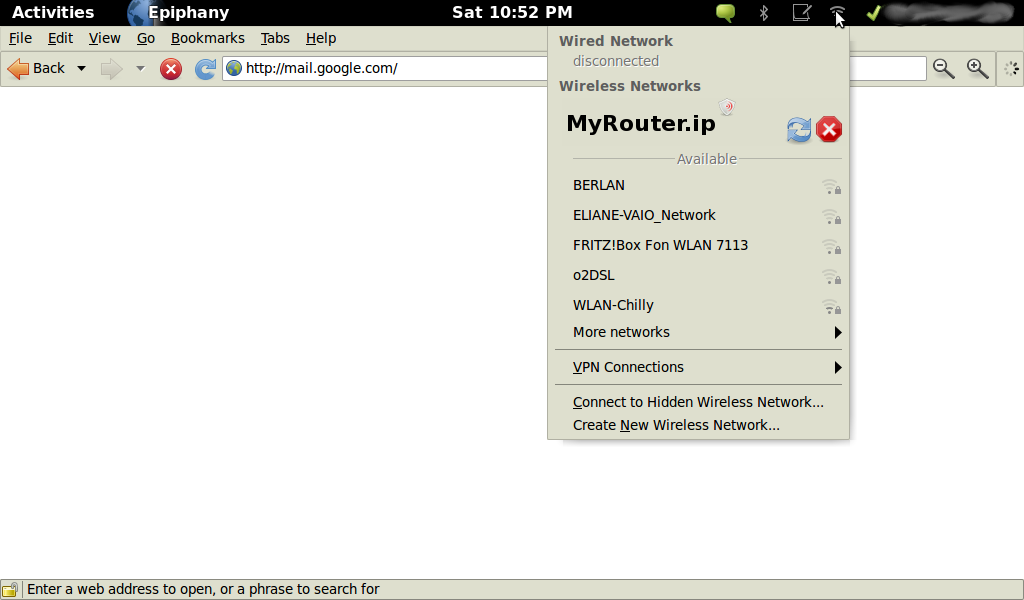Reload the page using the toolbar reload icon
Image resolution: width=1024 pixels, height=600 pixels.
[x=205, y=69]
